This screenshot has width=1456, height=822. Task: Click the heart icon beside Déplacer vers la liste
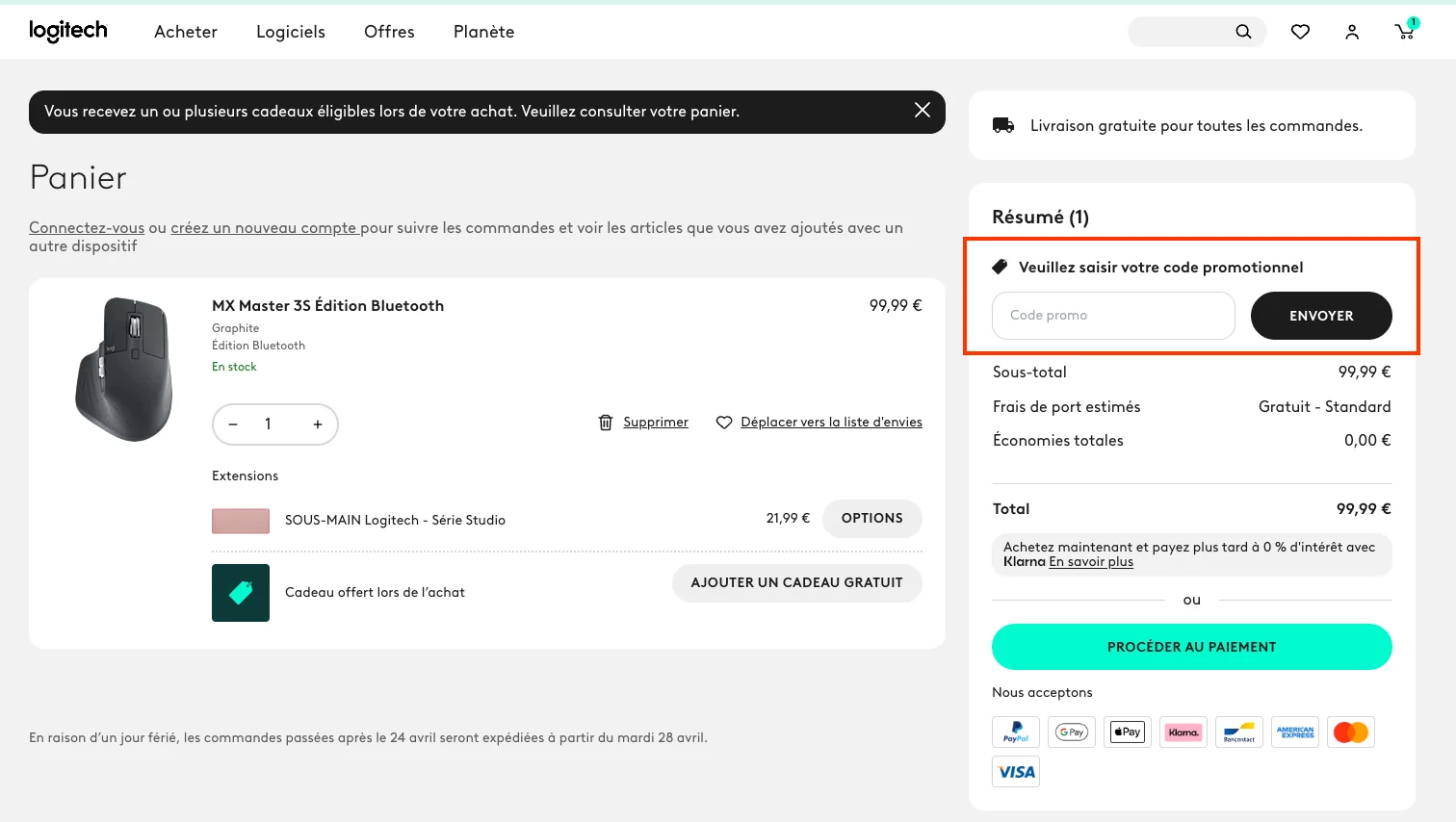tap(724, 423)
